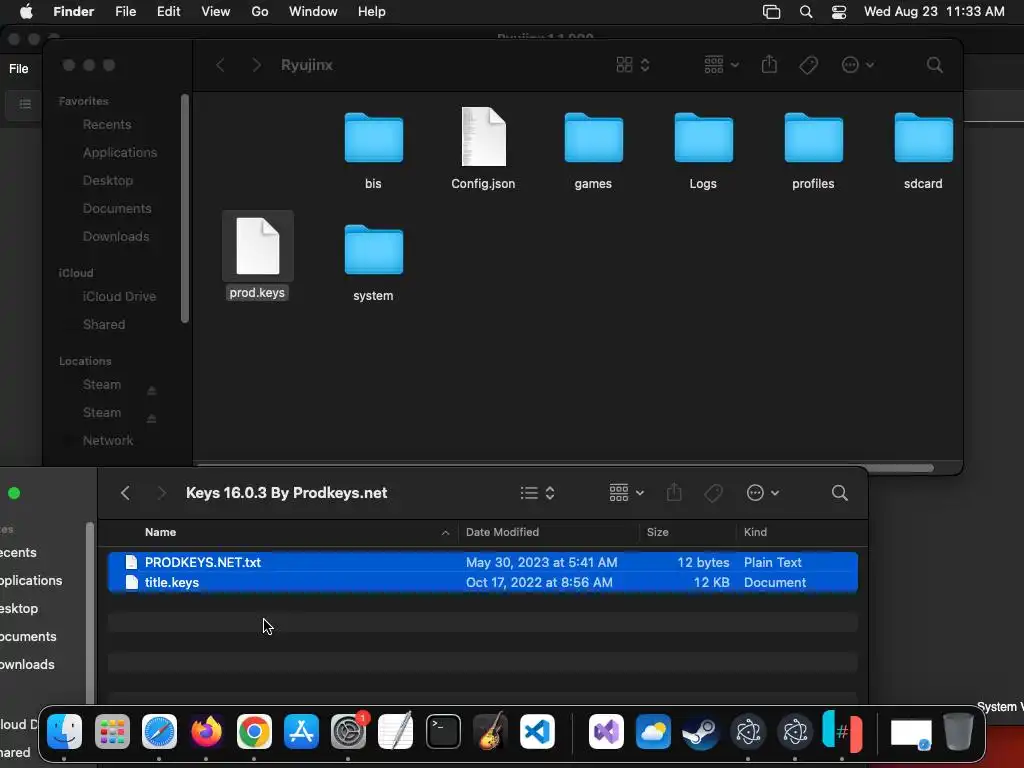1024x768 pixels.
Task: Click Share icon in Keys 16.0.3 window
Action: coord(674,492)
